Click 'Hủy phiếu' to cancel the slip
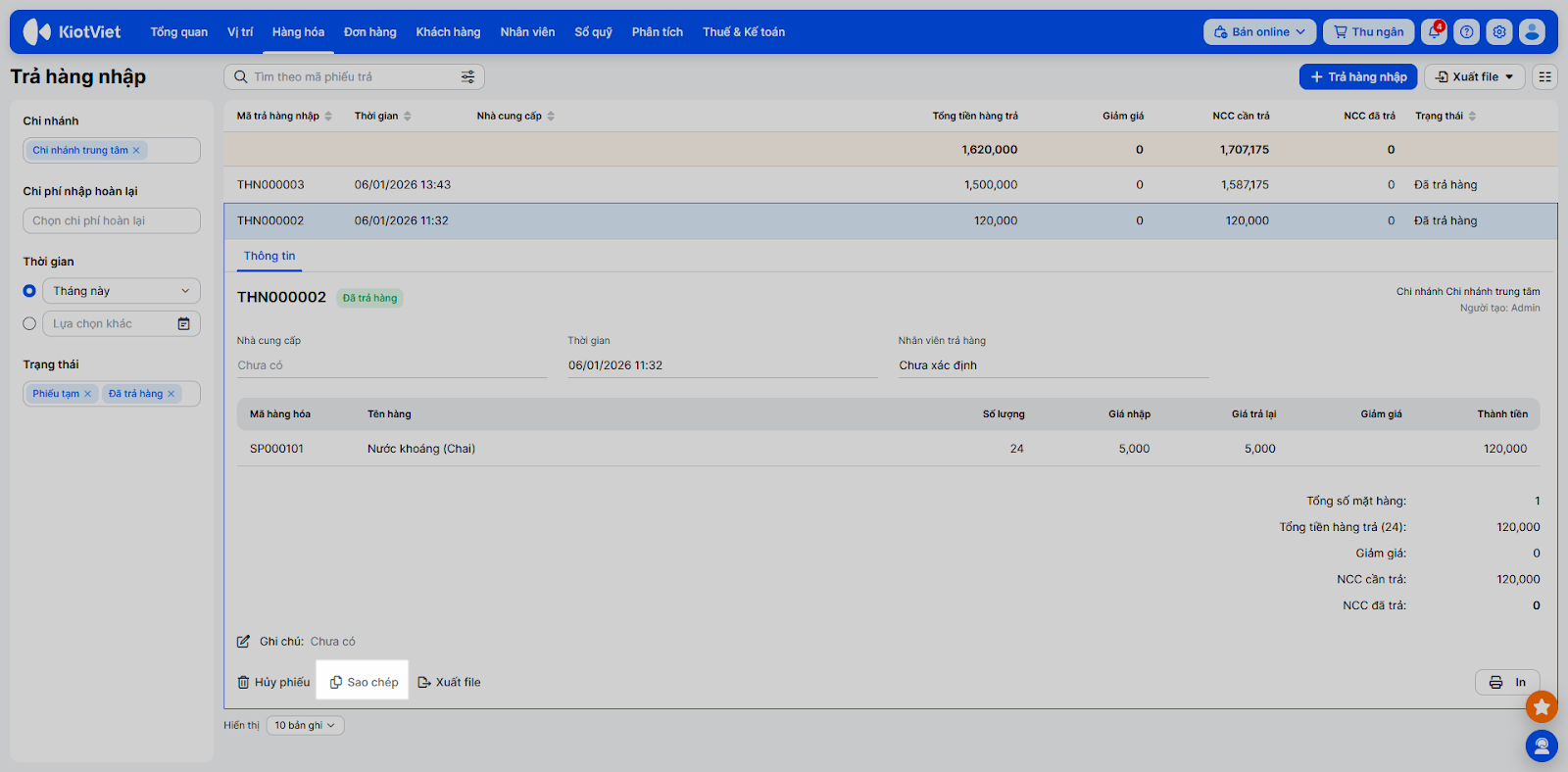1568x772 pixels. click(273, 683)
